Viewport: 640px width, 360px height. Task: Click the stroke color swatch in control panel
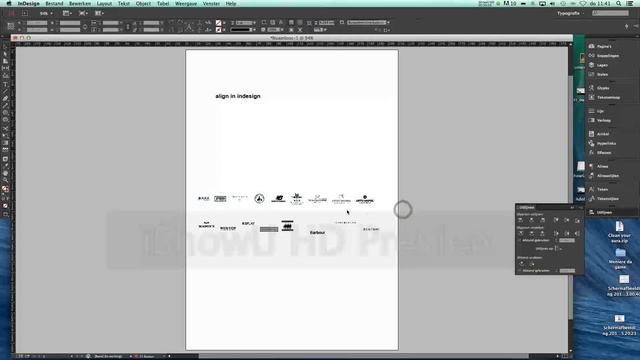point(218,29)
